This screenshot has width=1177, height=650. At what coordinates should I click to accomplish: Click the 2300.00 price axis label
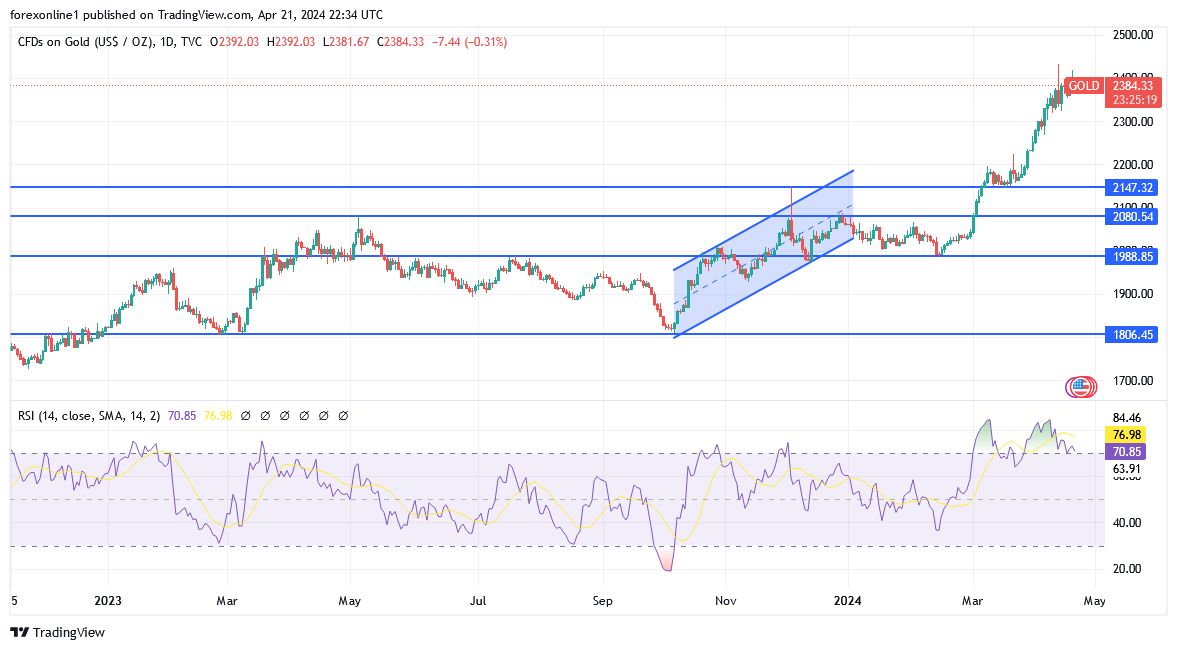tap(1133, 122)
